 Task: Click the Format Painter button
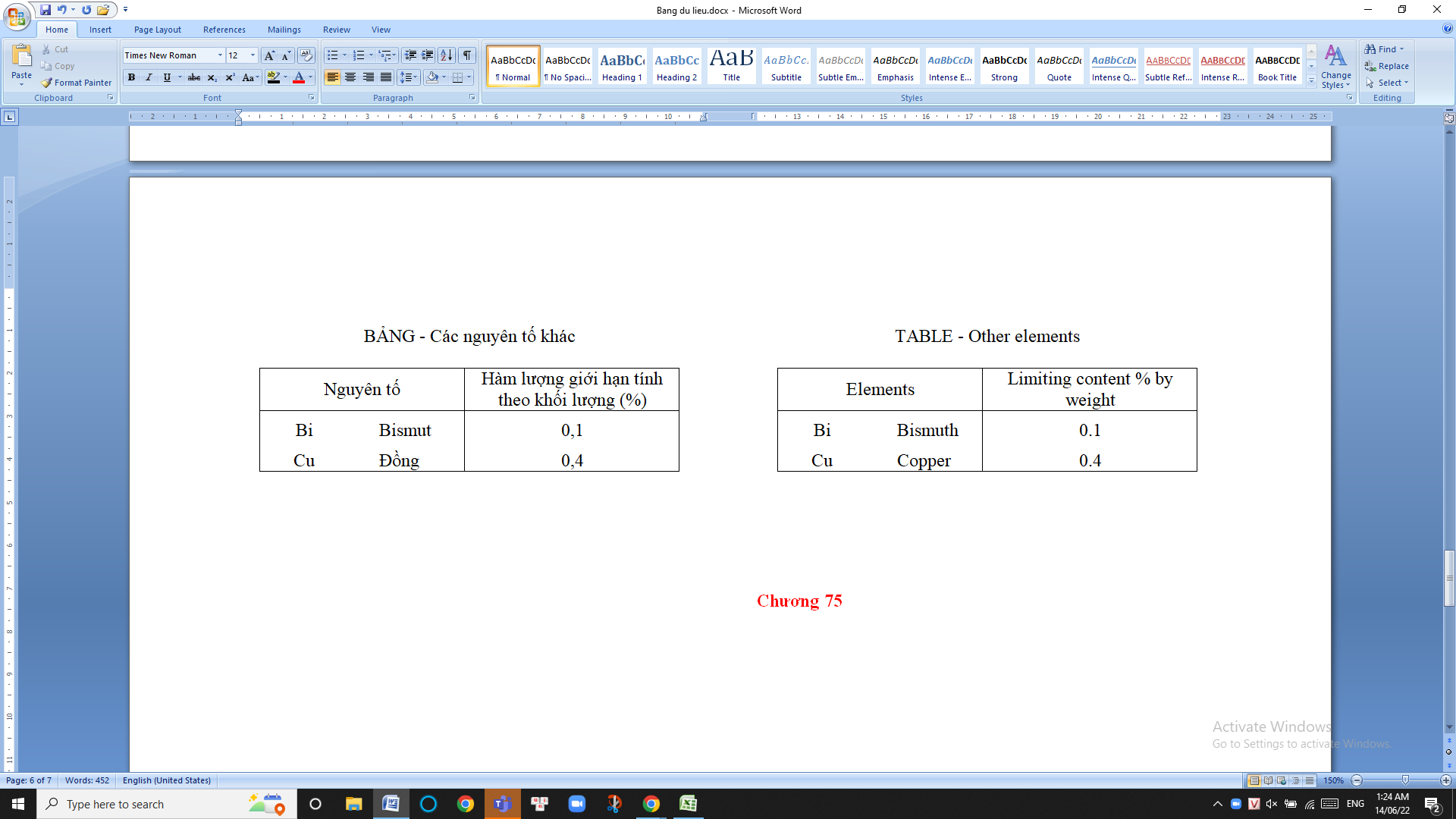pyautogui.click(x=76, y=83)
